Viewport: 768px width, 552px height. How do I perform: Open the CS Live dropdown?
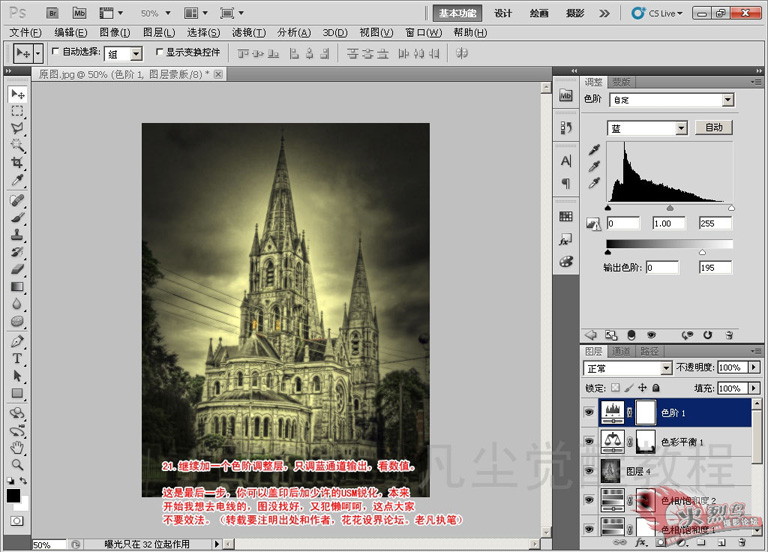tap(657, 13)
